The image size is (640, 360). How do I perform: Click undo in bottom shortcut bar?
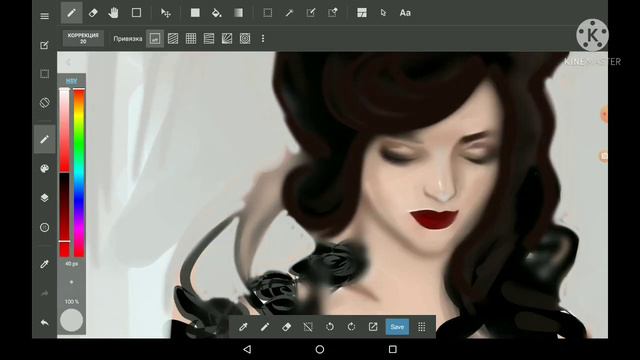point(330,327)
